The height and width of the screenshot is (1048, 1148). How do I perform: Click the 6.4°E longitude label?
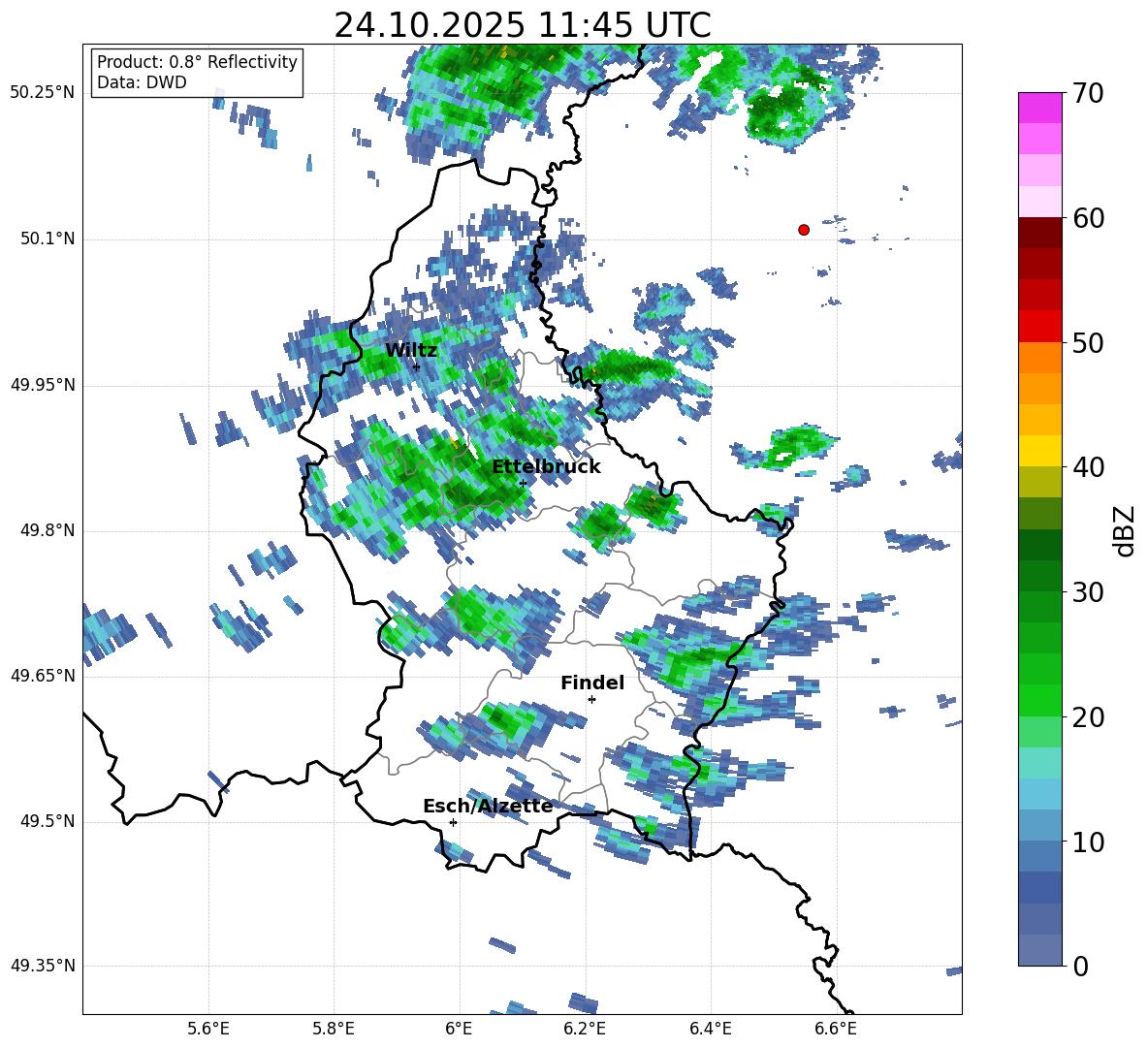point(710,1029)
